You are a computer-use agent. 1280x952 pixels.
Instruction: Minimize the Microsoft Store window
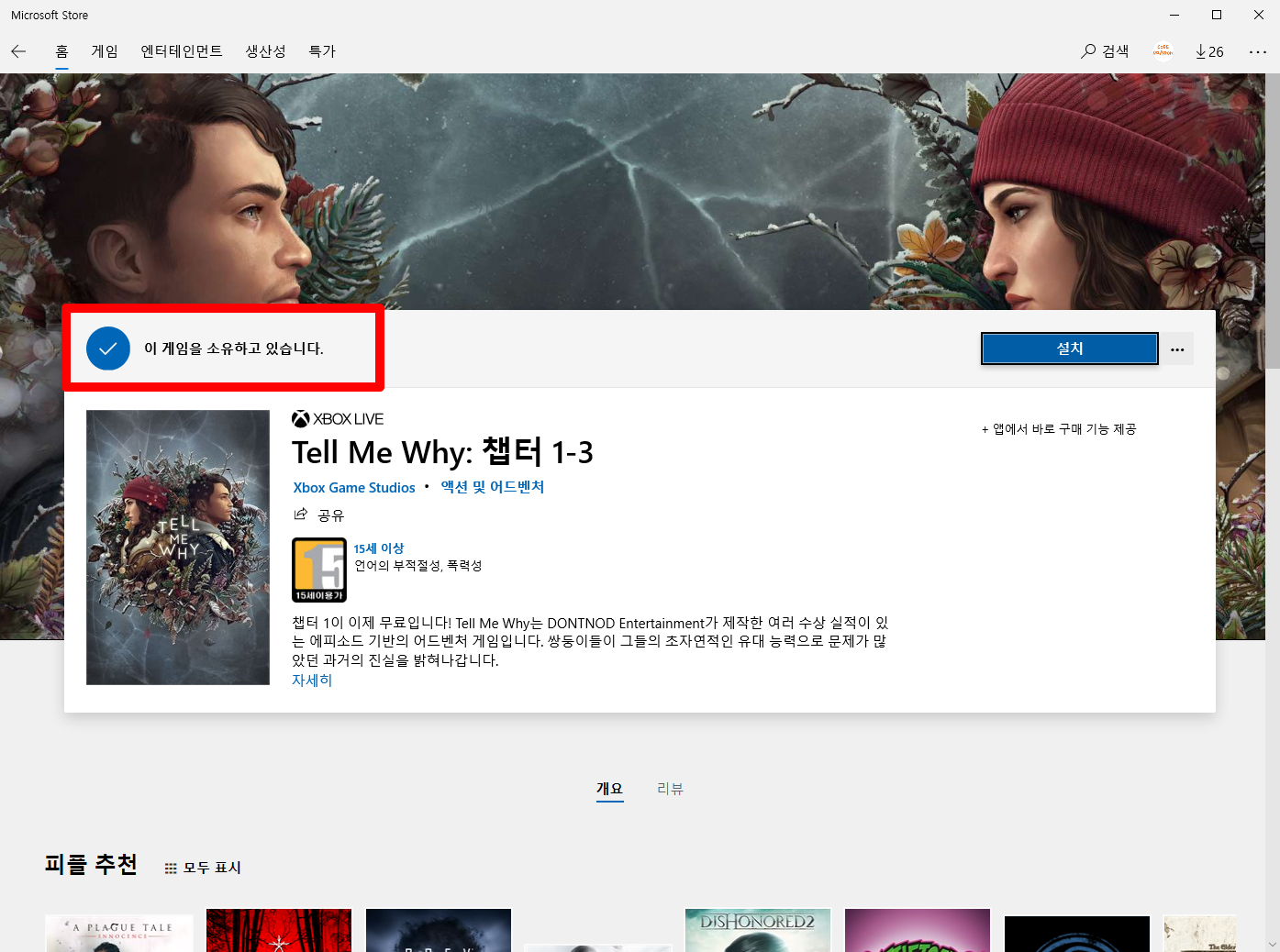click(1174, 15)
